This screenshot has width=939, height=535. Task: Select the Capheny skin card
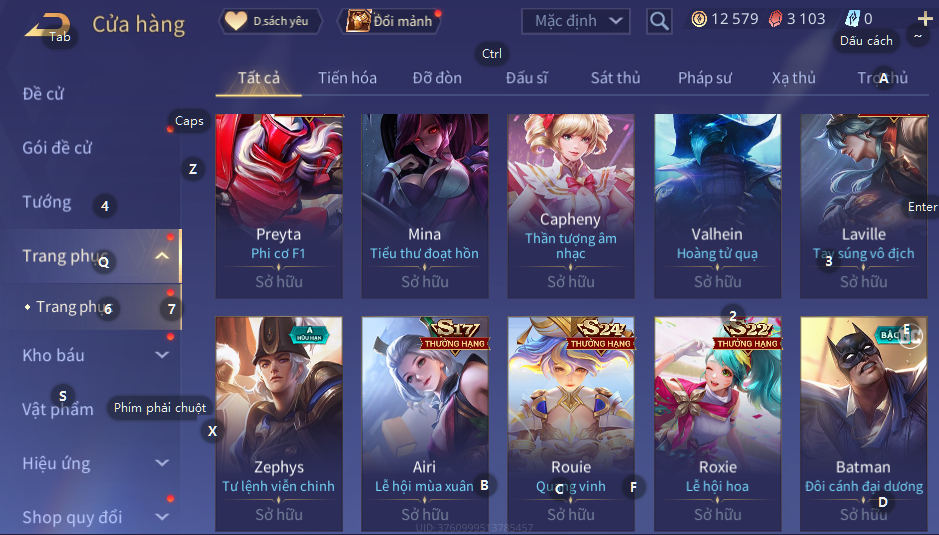coord(571,205)
